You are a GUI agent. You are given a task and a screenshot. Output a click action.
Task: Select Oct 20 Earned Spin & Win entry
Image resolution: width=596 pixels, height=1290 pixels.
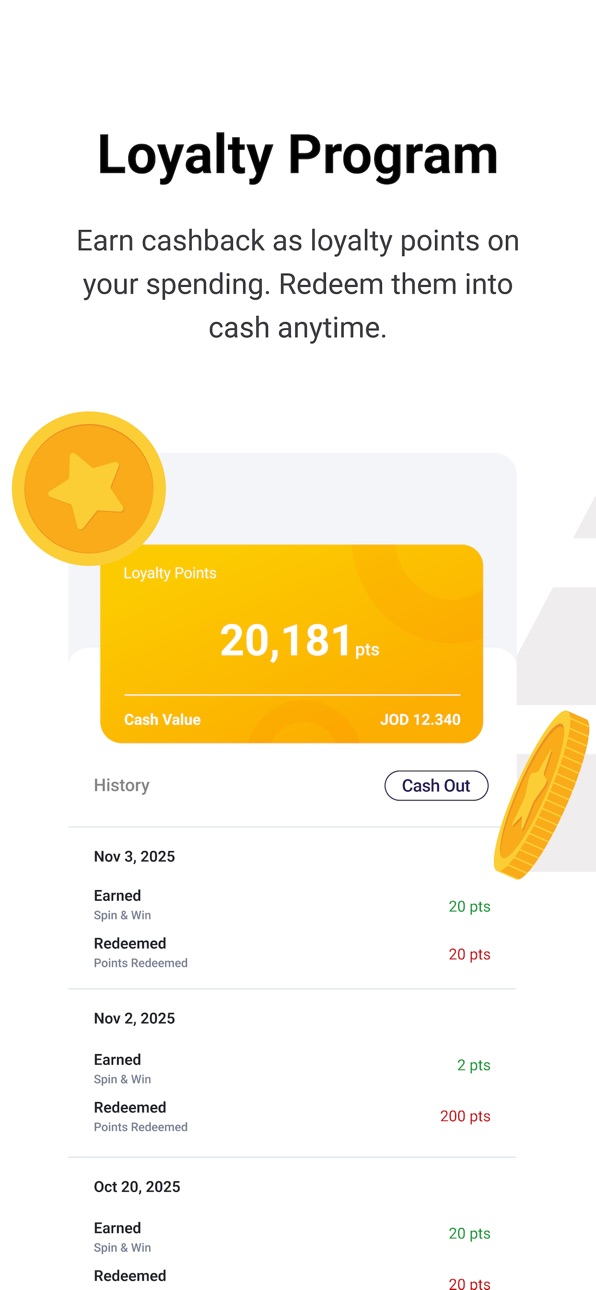click(292, 1237)
